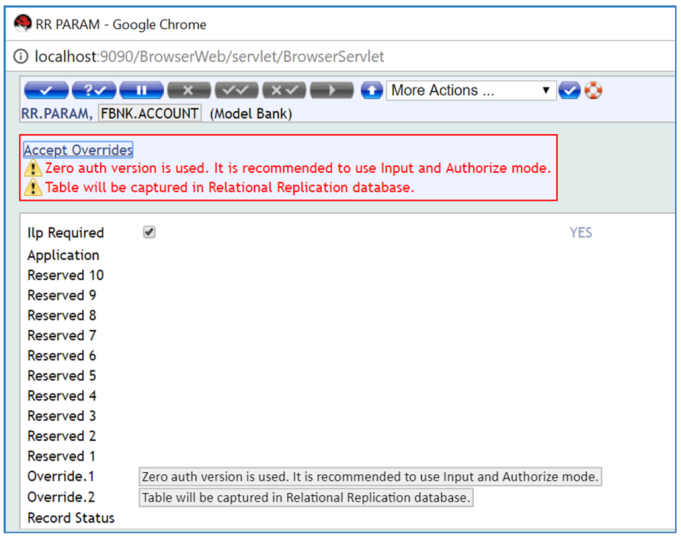Click the go checkmark beside More Actions
The width and height of the screenshot is (681, 536).
pyautogui.click(x=570, y=90)
